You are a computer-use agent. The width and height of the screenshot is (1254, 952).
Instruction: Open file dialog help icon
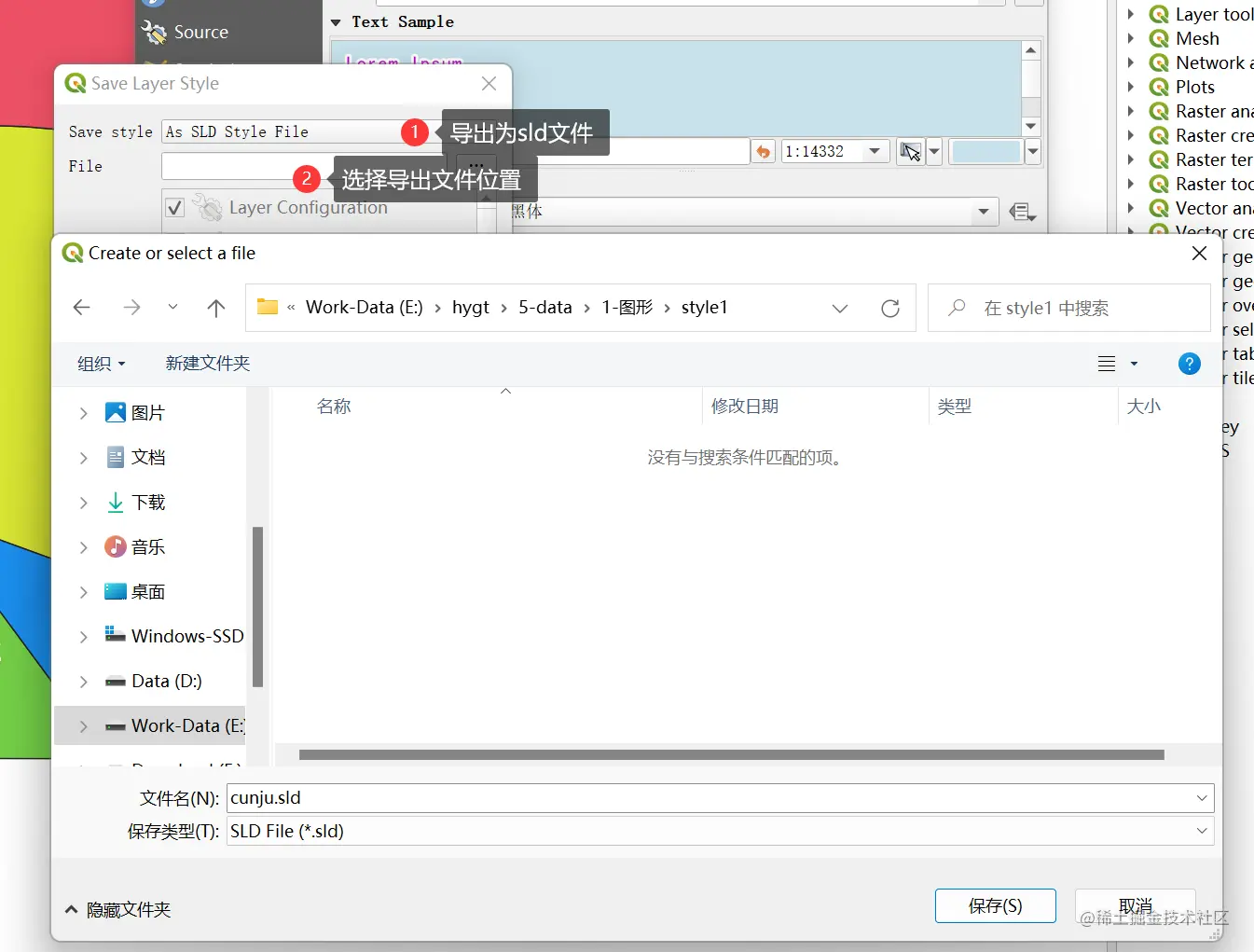tap(1190, 364)
